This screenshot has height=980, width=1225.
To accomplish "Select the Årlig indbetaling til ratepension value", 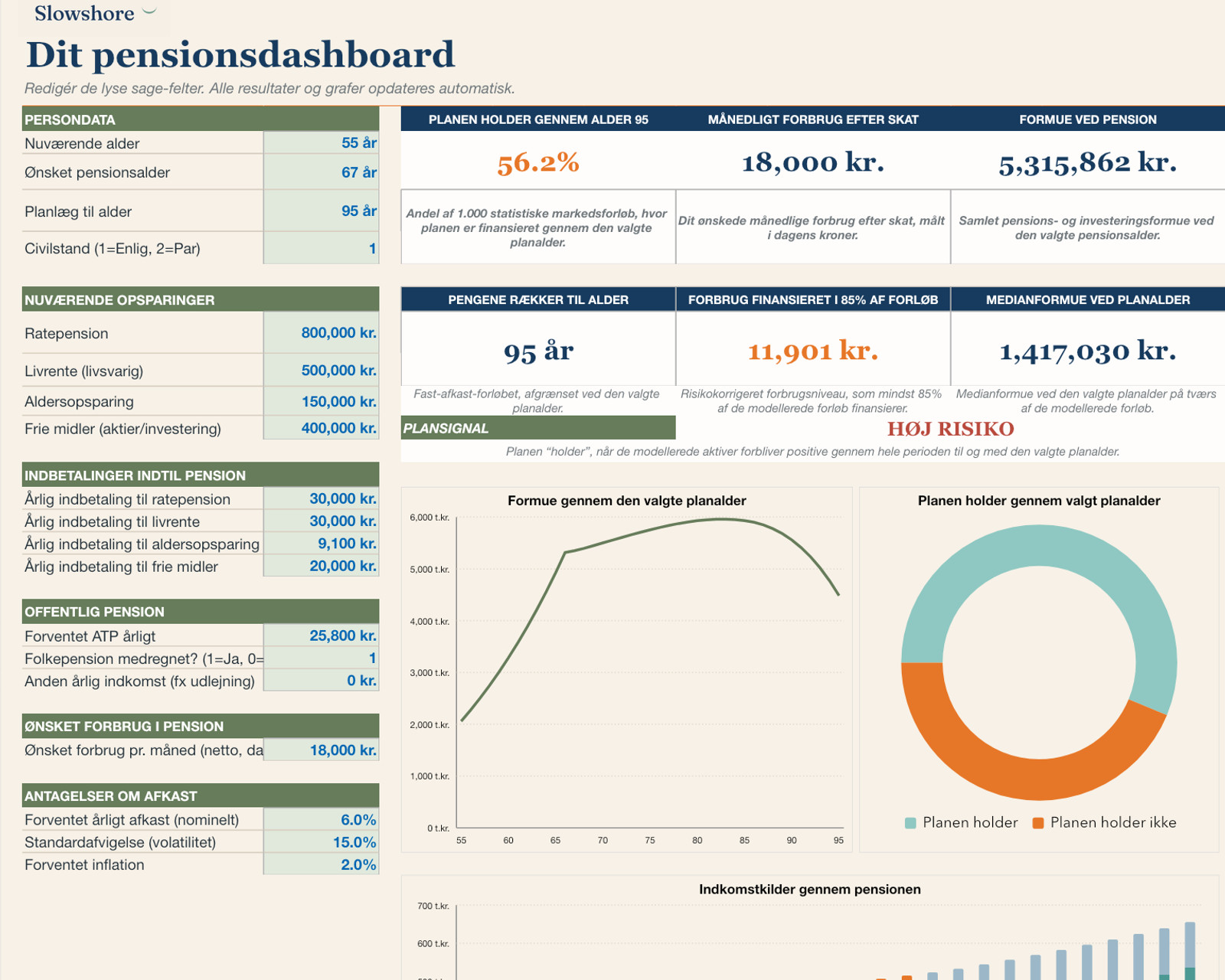I will click(322, 498).
